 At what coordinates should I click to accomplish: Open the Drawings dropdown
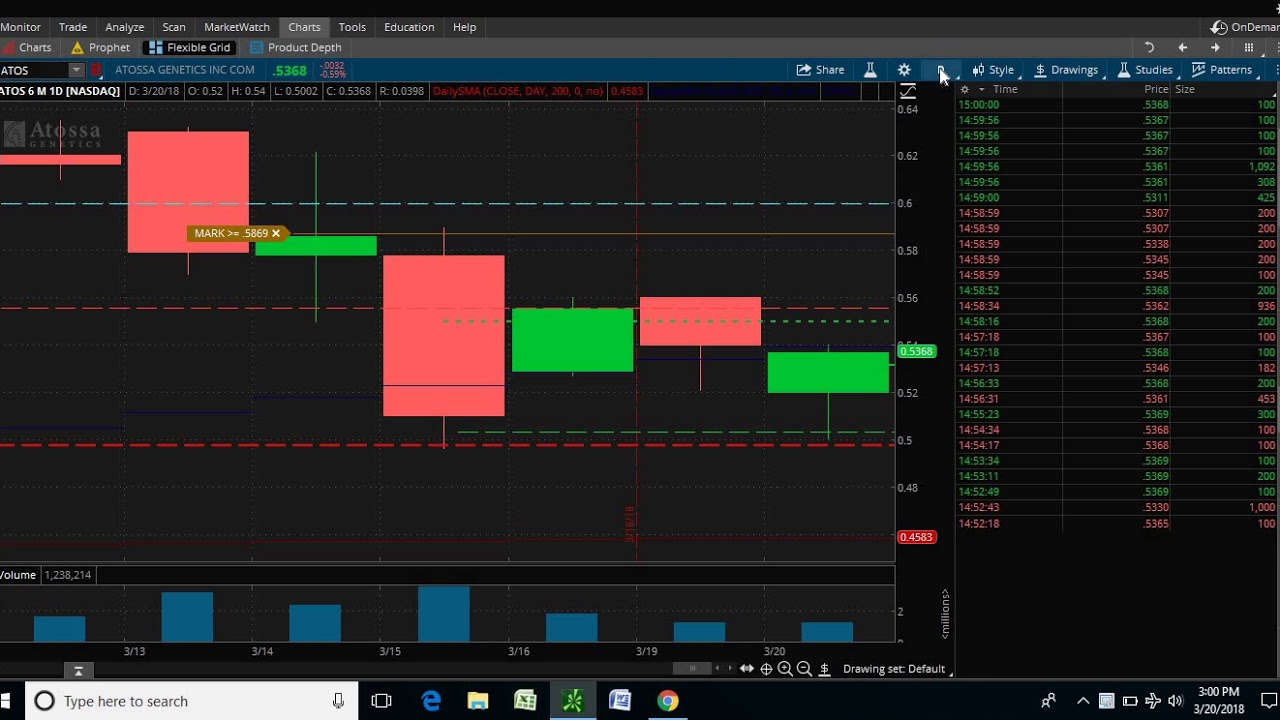click(x=1066, y=70)
